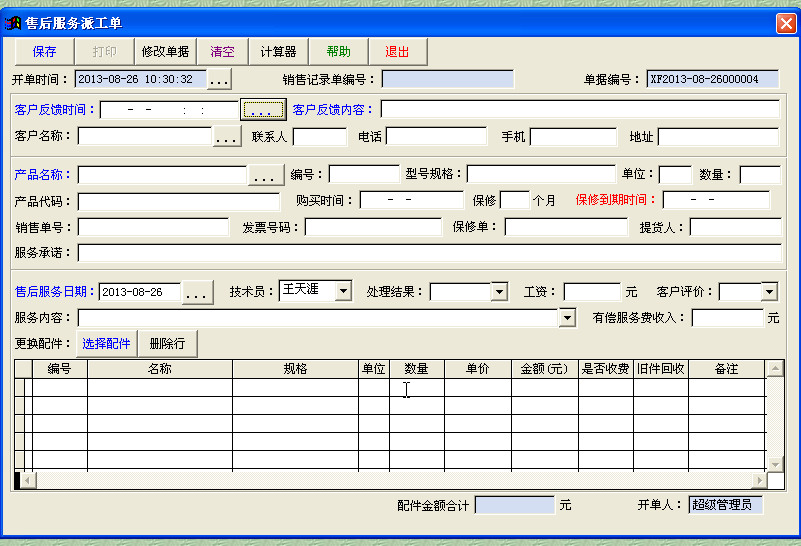Open product lookup next to 产品名称
Image resolution: width=801 pixels, height=546 pixels.
click(x=266, y=175)
